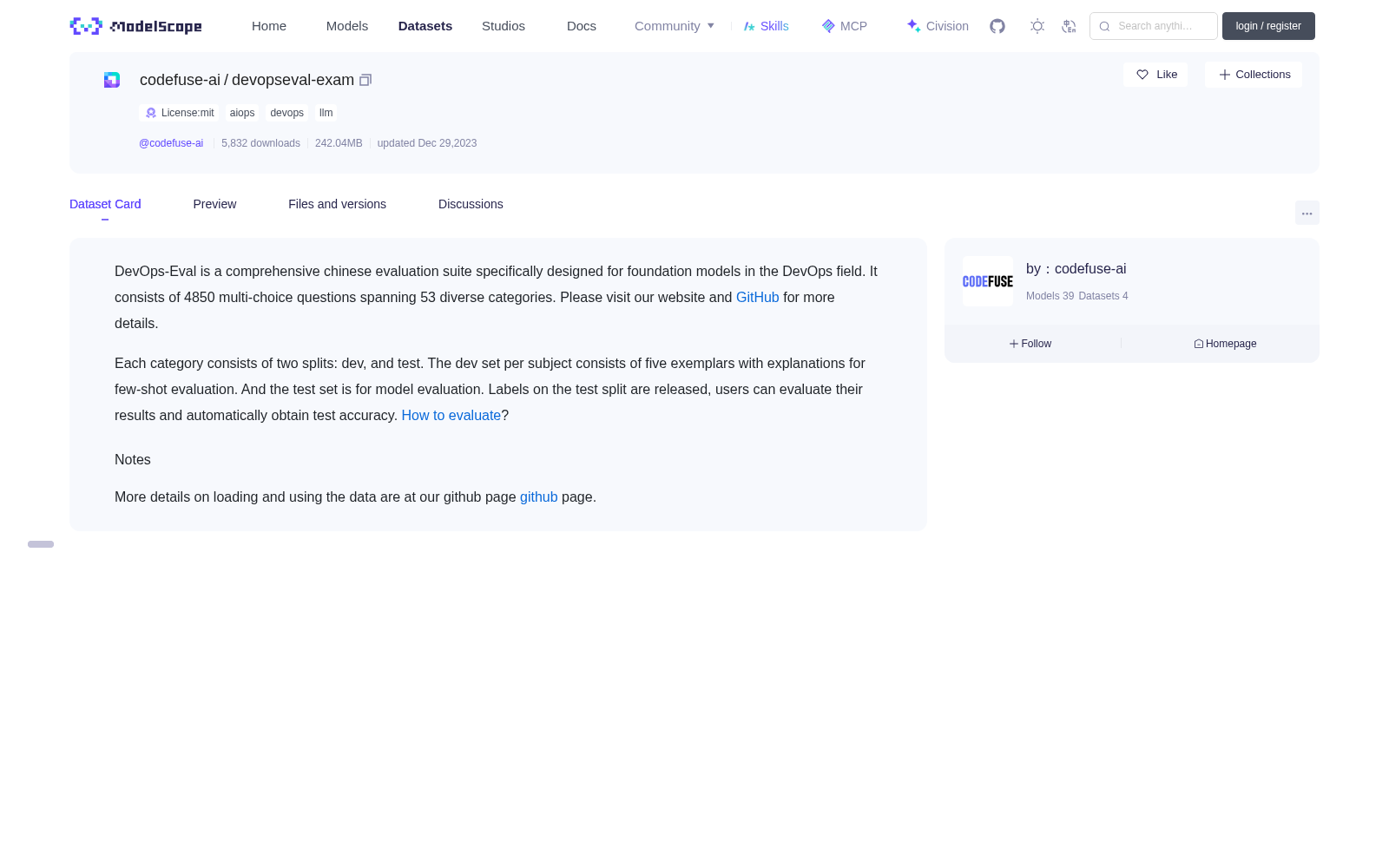Open the by: codefuse-ai organization name
This screenshot has height=868, width=1389.
(1076, 269)
